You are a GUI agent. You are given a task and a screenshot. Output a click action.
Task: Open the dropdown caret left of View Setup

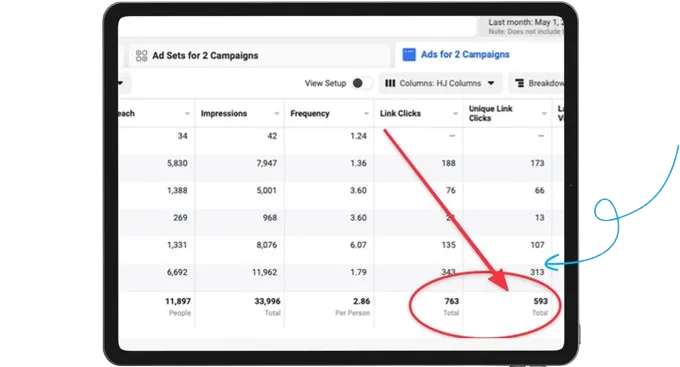tap(120, 83)
